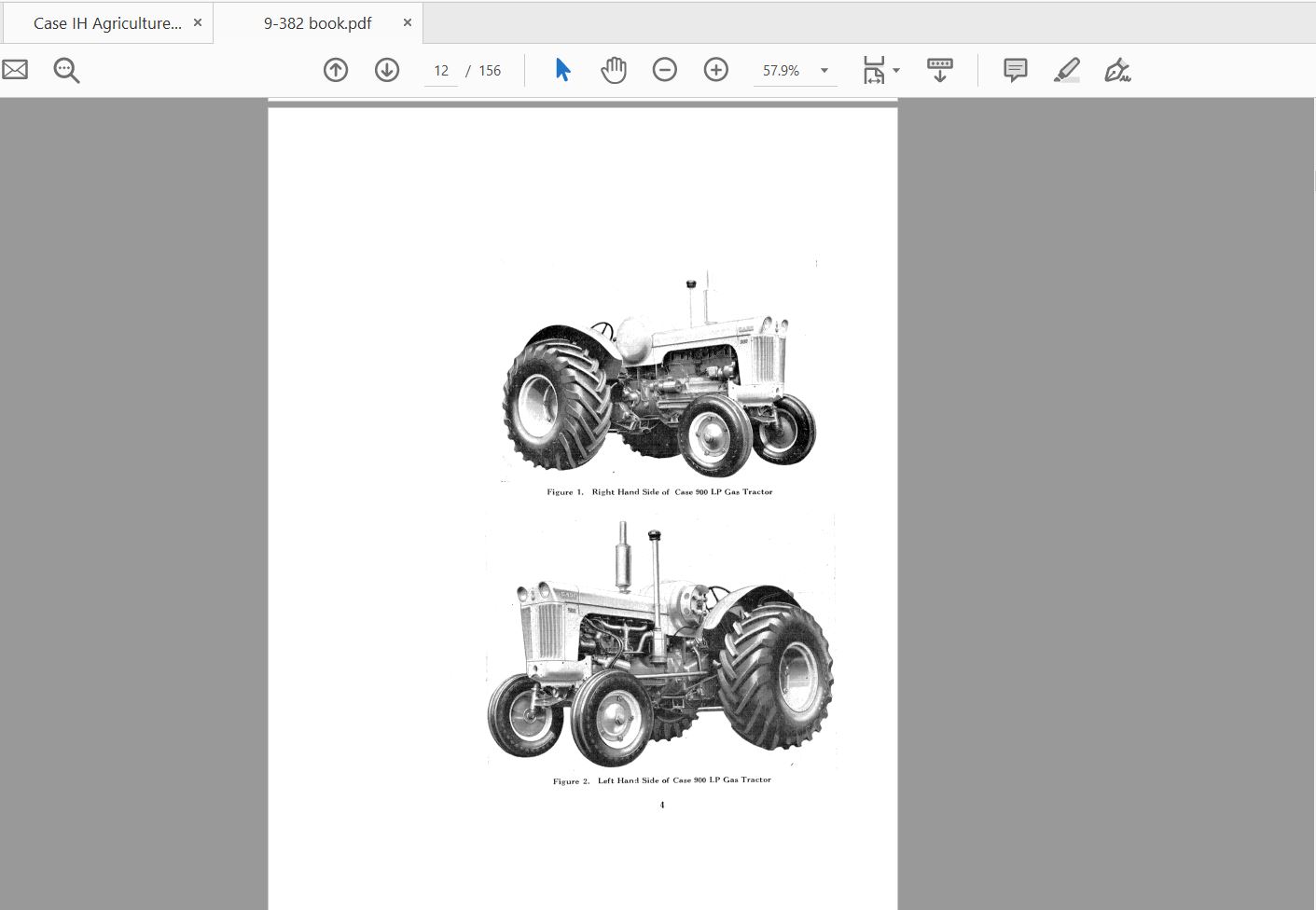1316x910 pixels.
Task: Edit the current page number field
Action: [441, 71]
